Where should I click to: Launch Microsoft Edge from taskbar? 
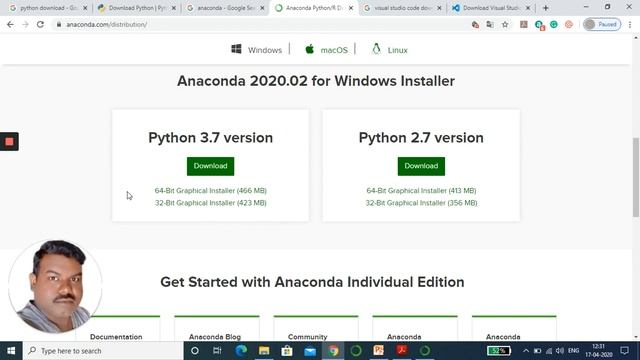point(241,351)
